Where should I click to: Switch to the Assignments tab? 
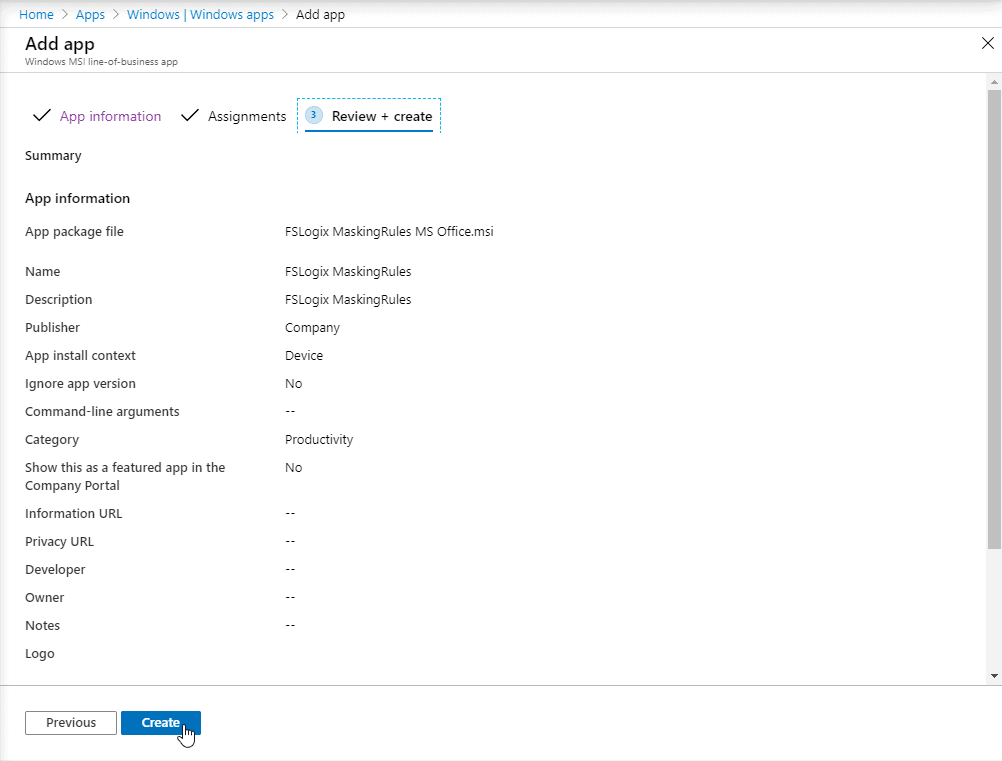tap(247, 116)
